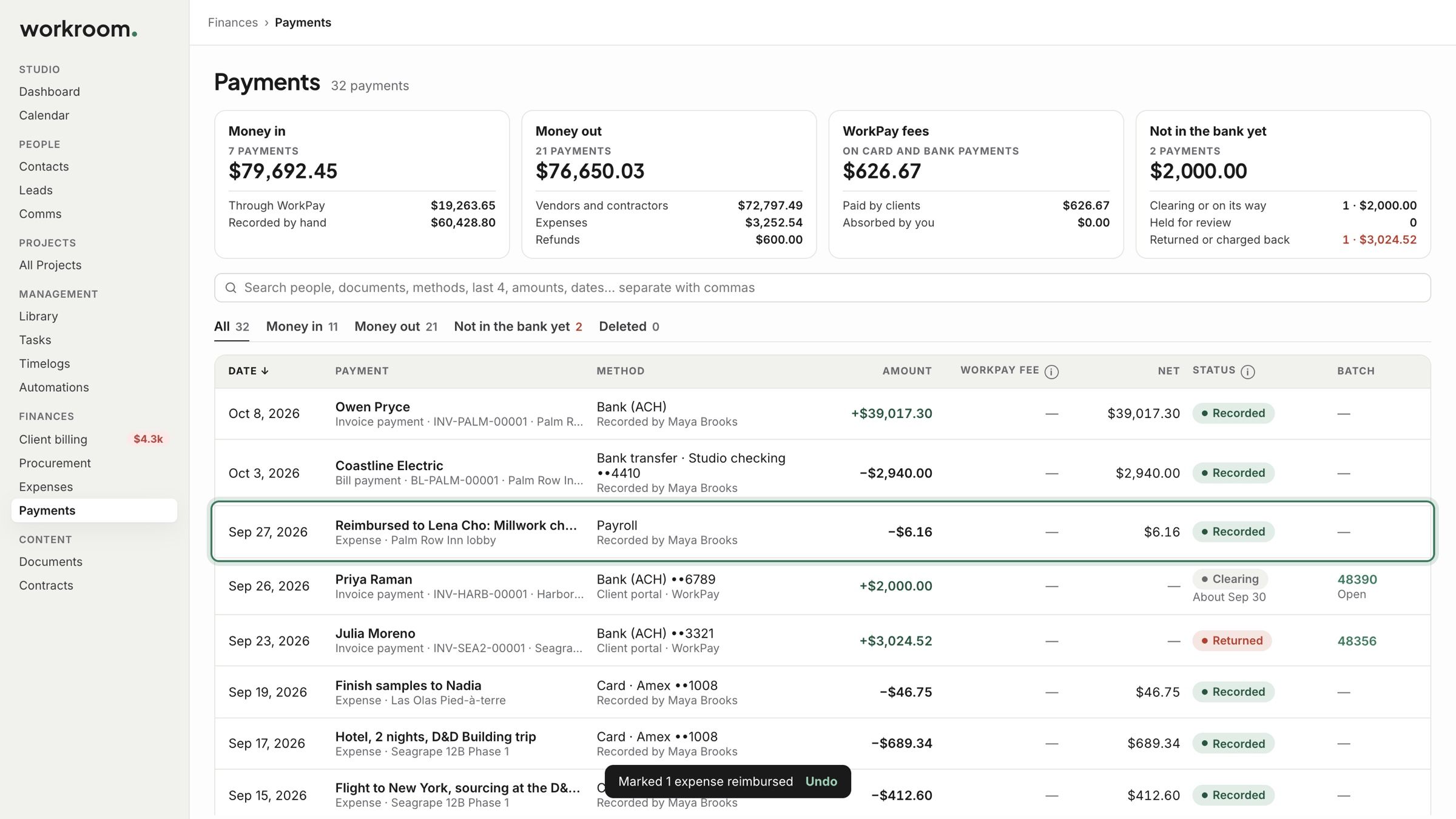
Task: Open batch 48356 link
Action: pos(1357,641)
